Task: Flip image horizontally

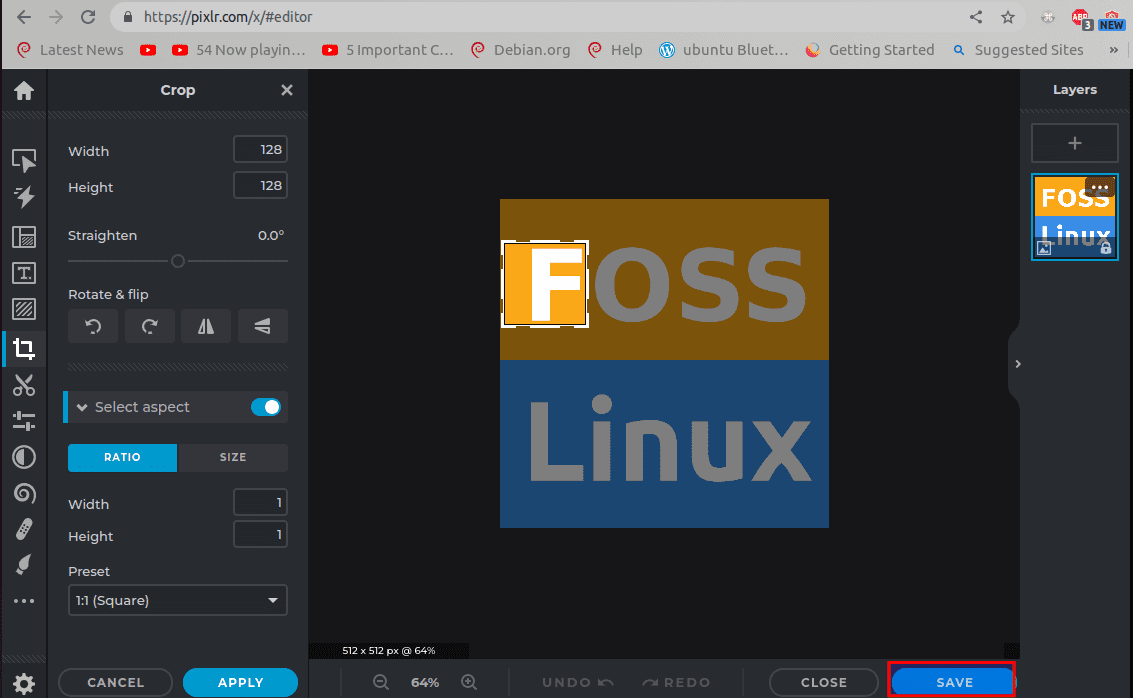Action: 206,327
